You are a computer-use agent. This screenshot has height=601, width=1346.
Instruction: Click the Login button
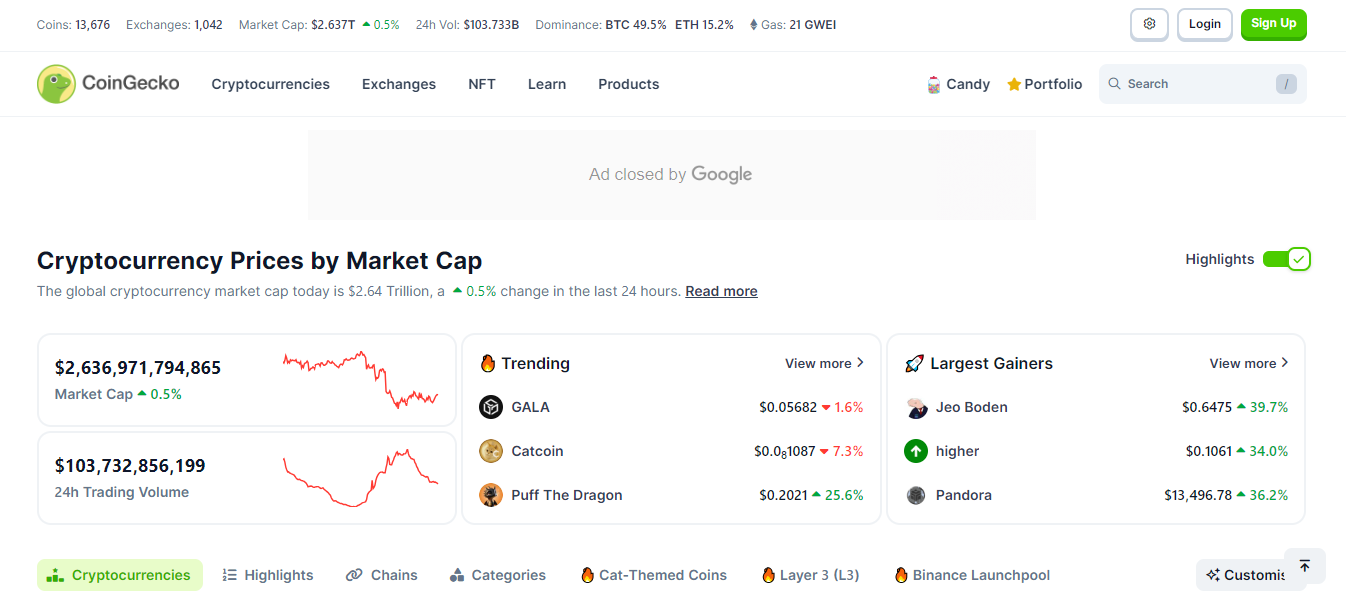click(1205, 24)
